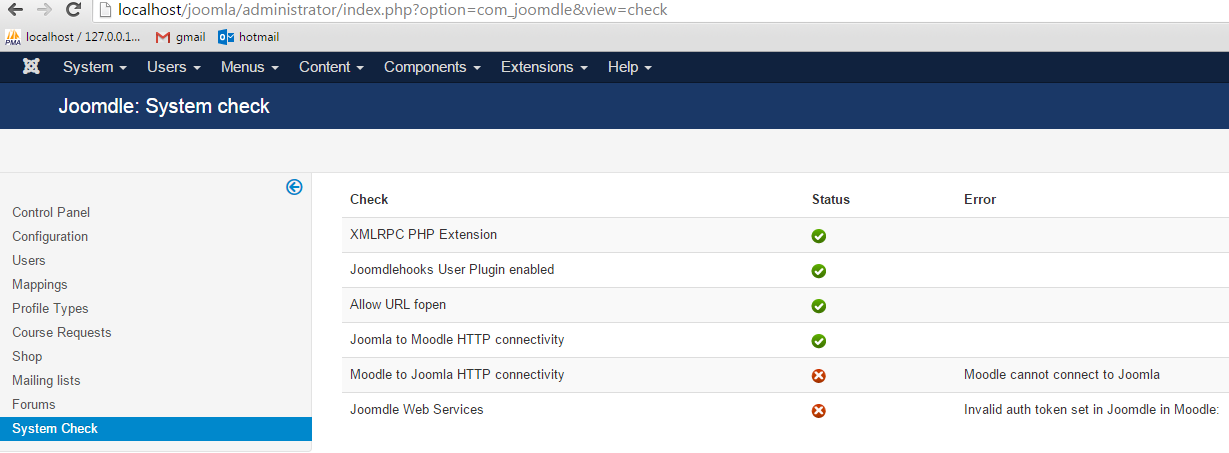Open the Help menu
Viewport: 1229px width, 453px height.
[629, 67]
